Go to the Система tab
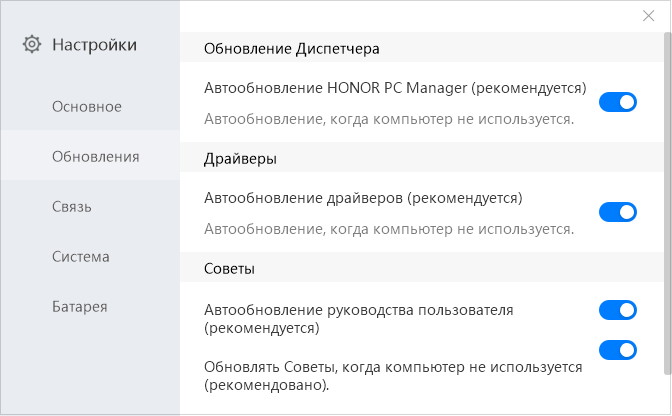Image resolution: width=672 pixels, height=416 pixels. (x=80, y=256)
